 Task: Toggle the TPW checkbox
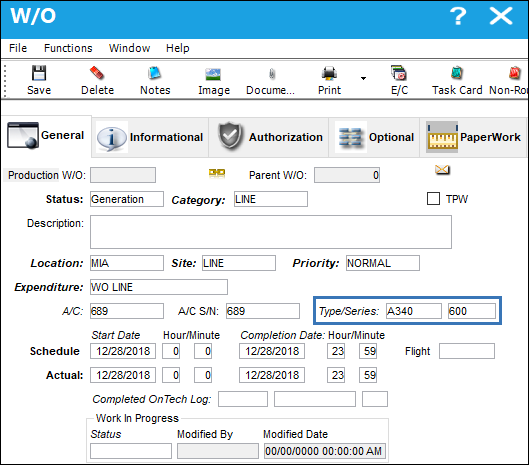click(x=434, y=199)
